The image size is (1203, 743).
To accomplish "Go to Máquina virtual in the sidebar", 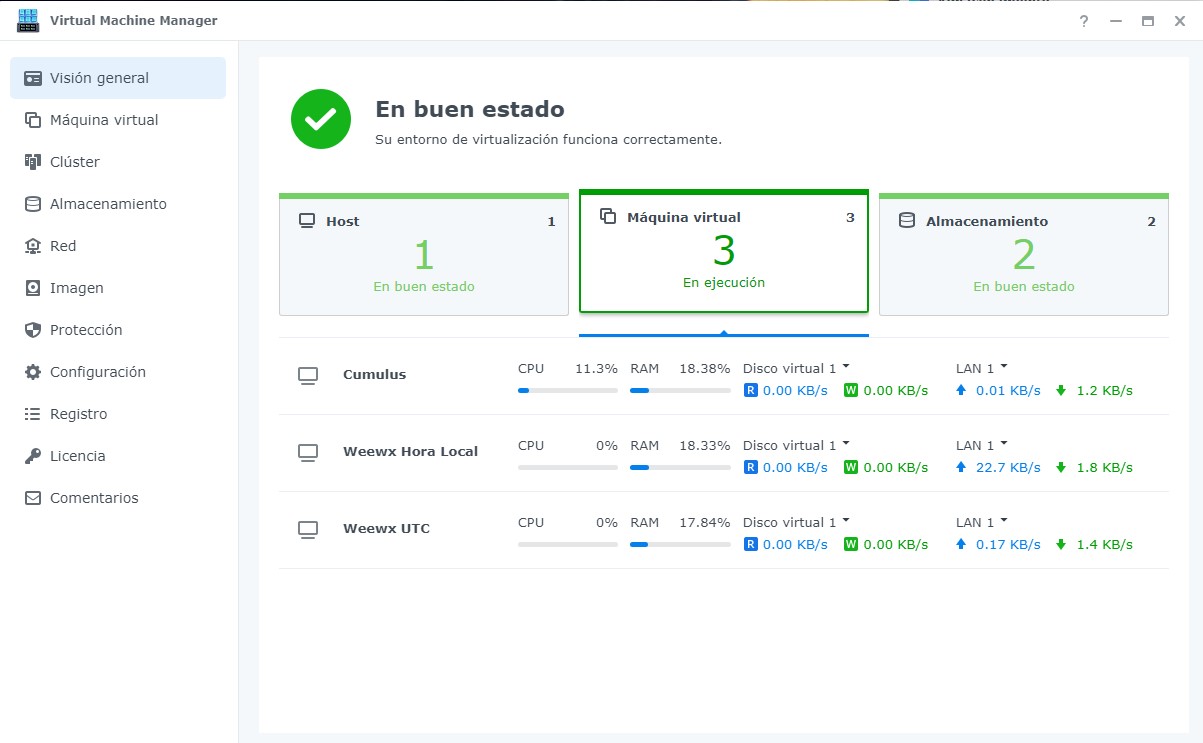I will pos(104,120).
